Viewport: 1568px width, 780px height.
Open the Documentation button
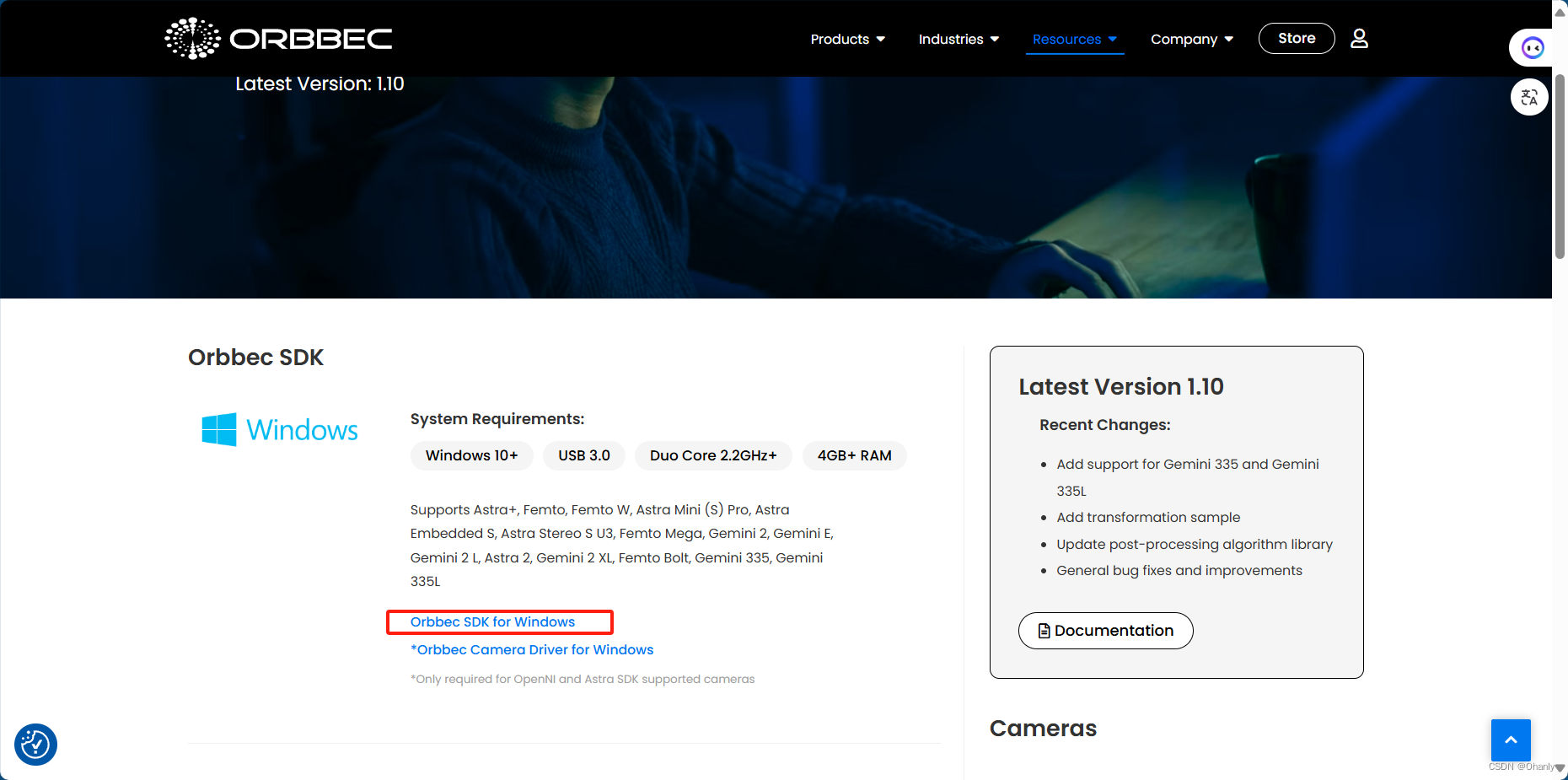point(1106,631)
